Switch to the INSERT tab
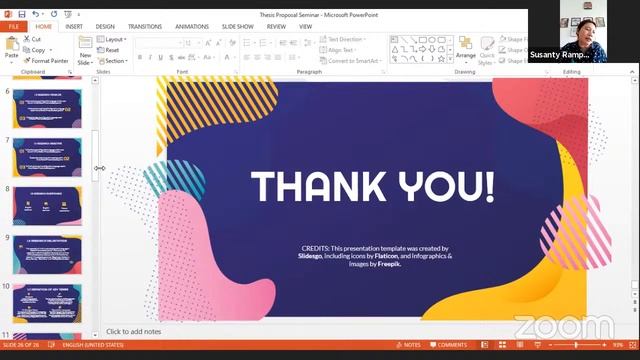Viewport: 640px width, 360px height. click(74, 27)
